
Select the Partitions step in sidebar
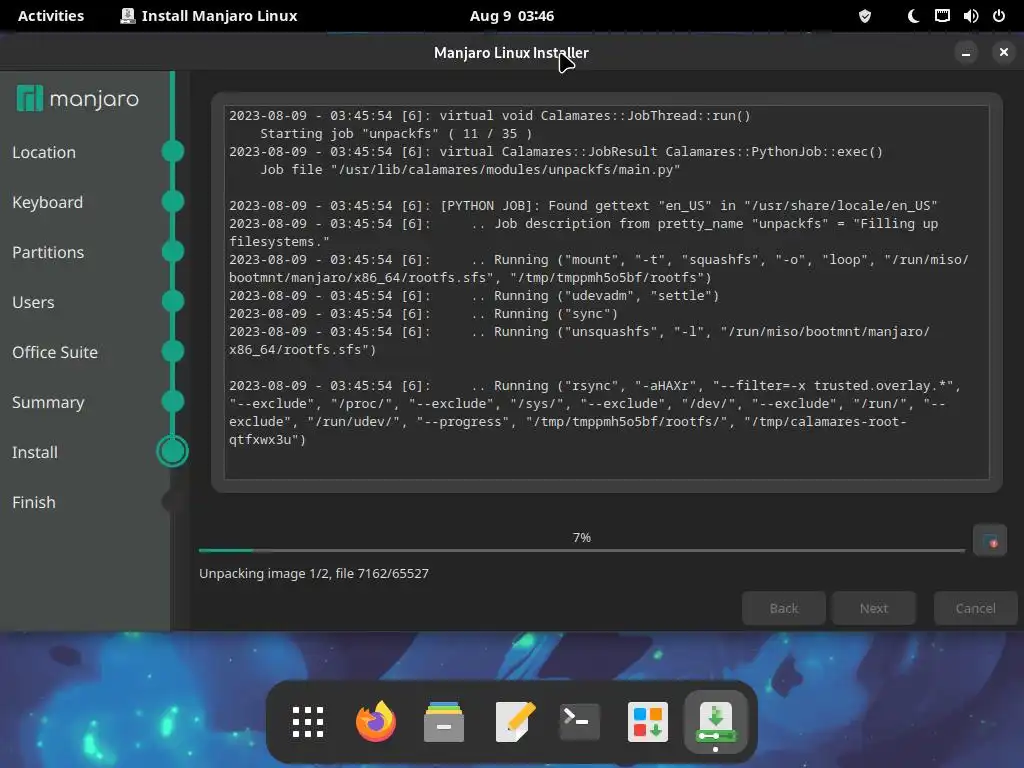[x=48, y=252]
